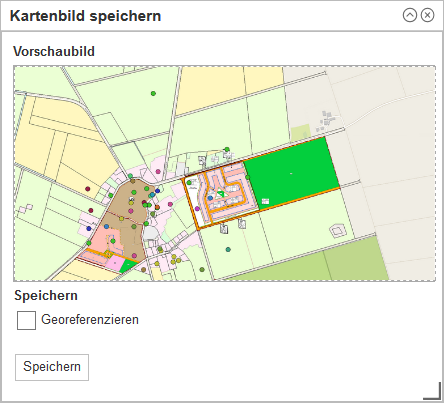Click the Georeferenzieren label text
The width and height of the screenshot is (444, 403).
90,319
